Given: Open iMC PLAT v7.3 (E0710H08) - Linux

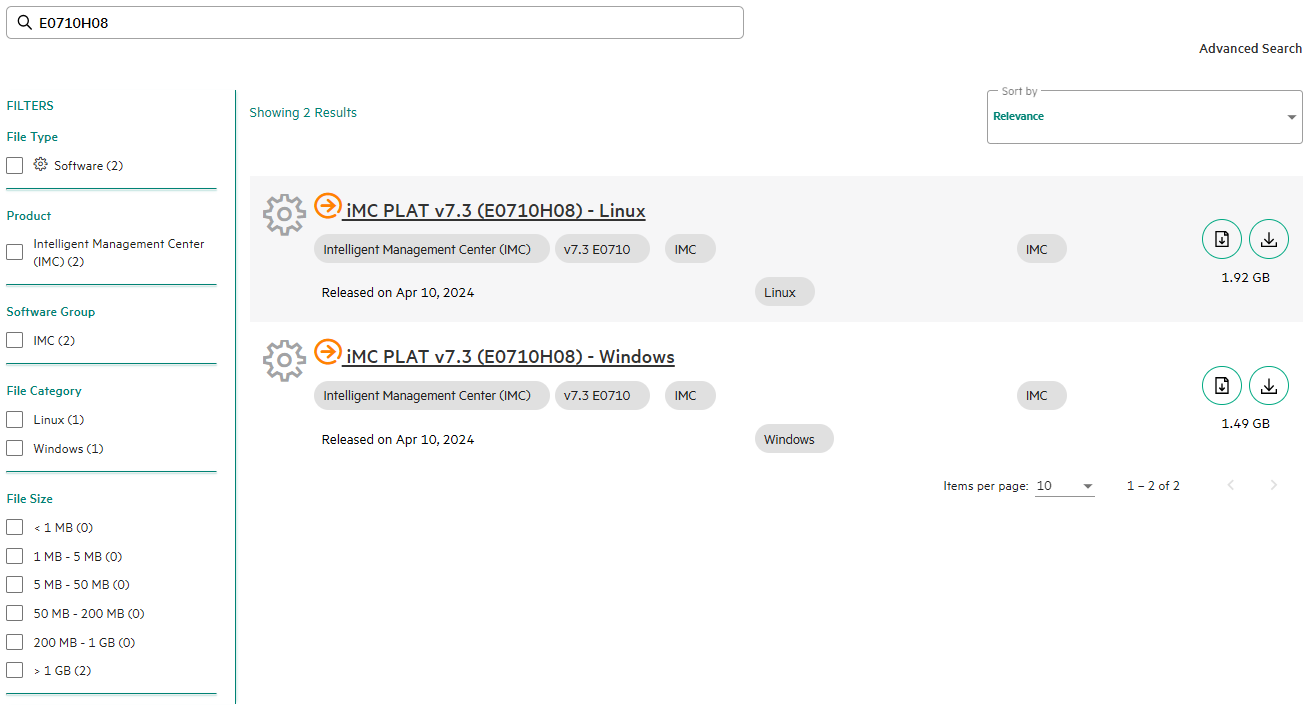Looking at the screenshot, I should [x=494, y=211].
